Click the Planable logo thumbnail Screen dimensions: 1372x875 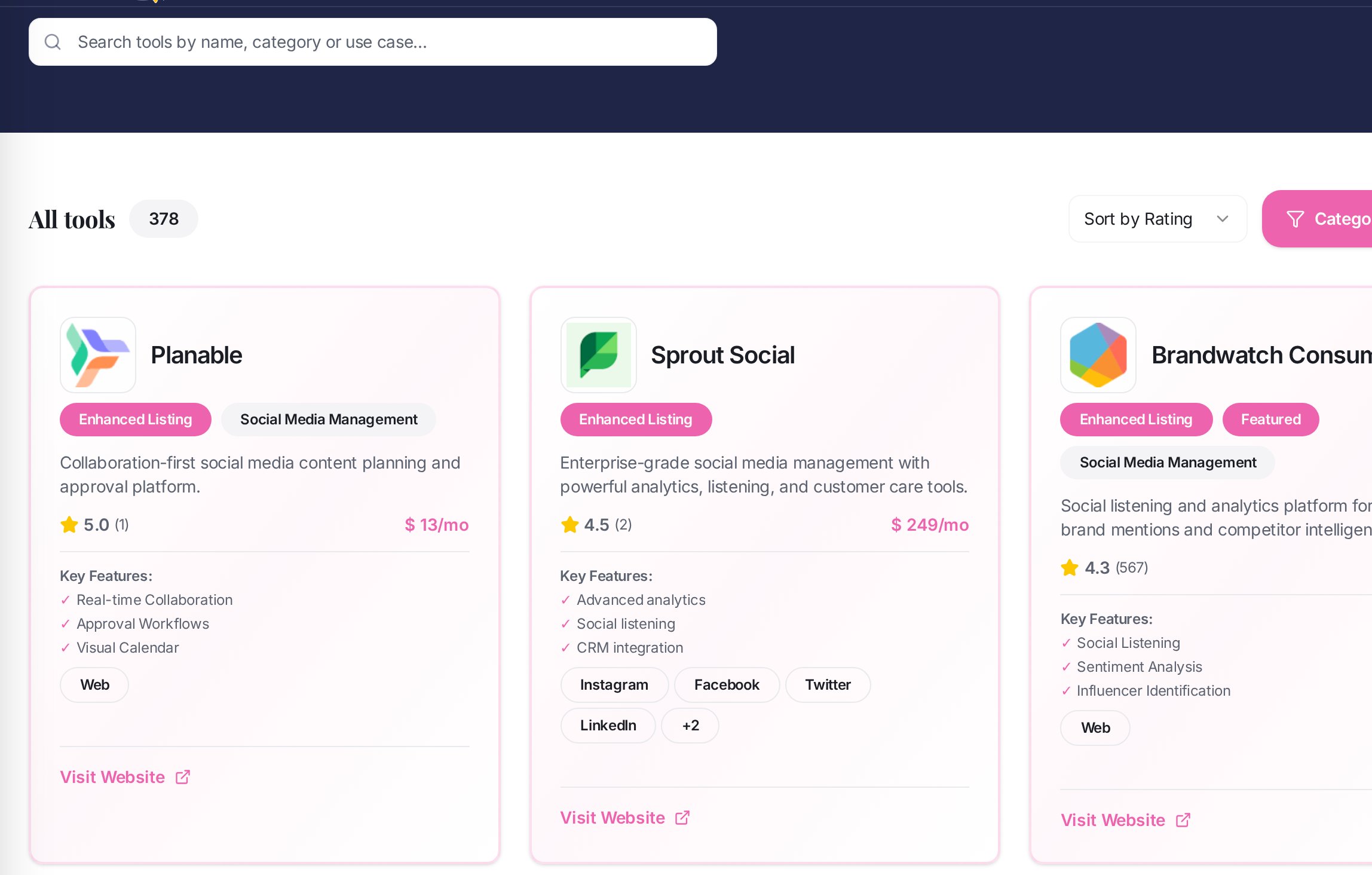[x=98, y=355]
